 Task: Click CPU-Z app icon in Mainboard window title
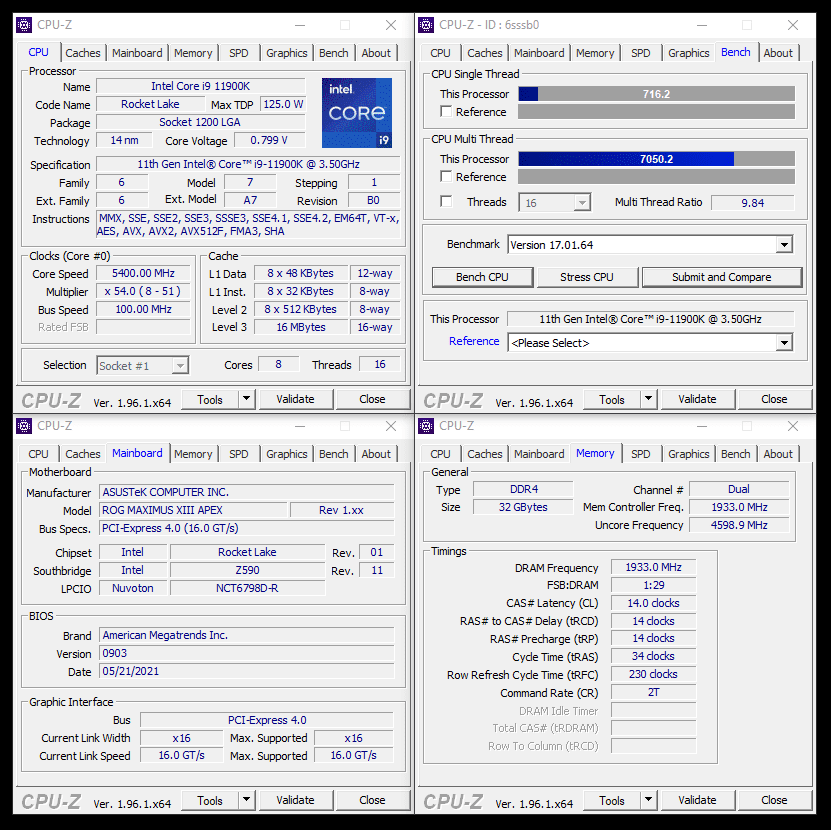24,426
